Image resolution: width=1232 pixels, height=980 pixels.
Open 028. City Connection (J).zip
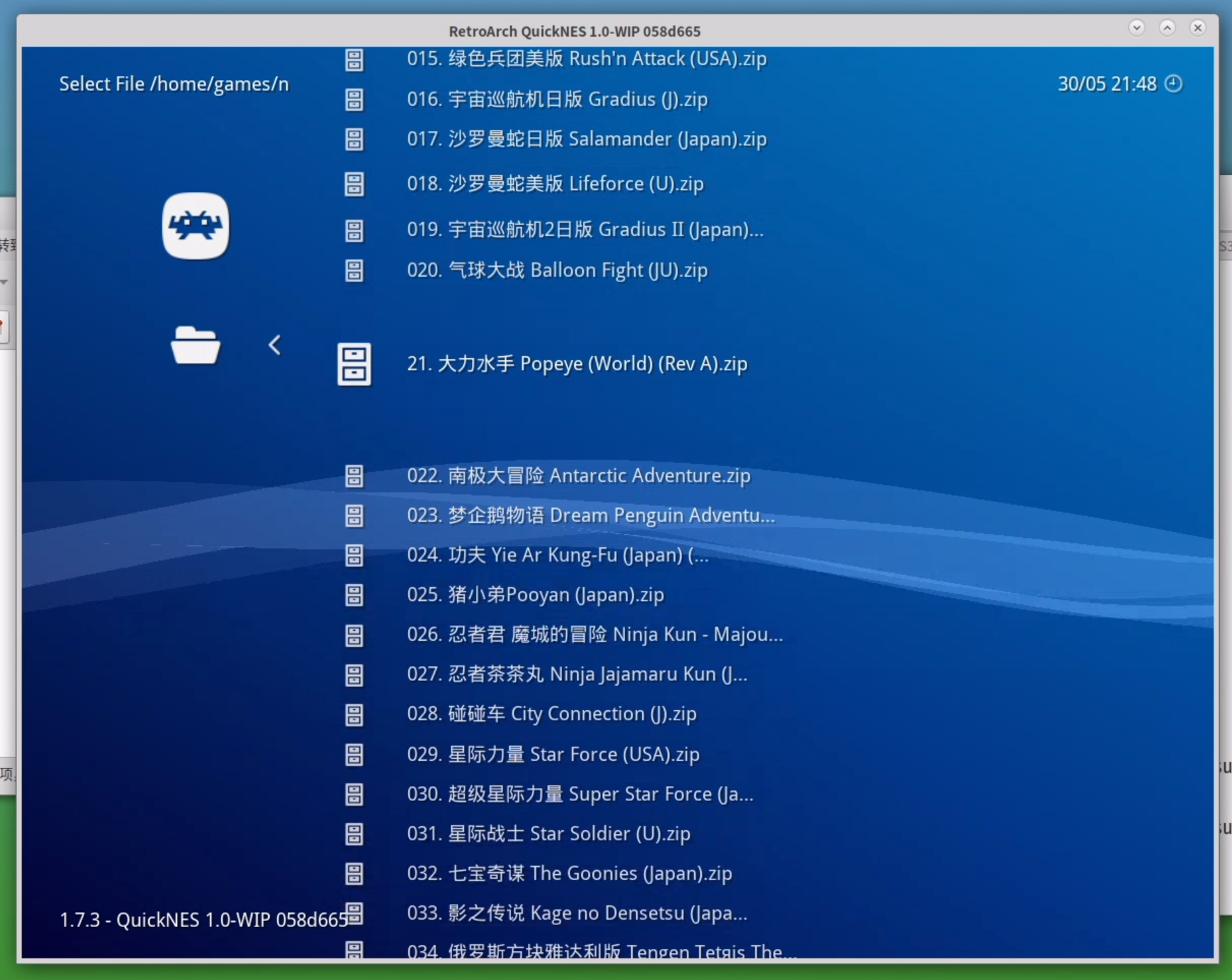pyautogui.click(x=551, y=714)
